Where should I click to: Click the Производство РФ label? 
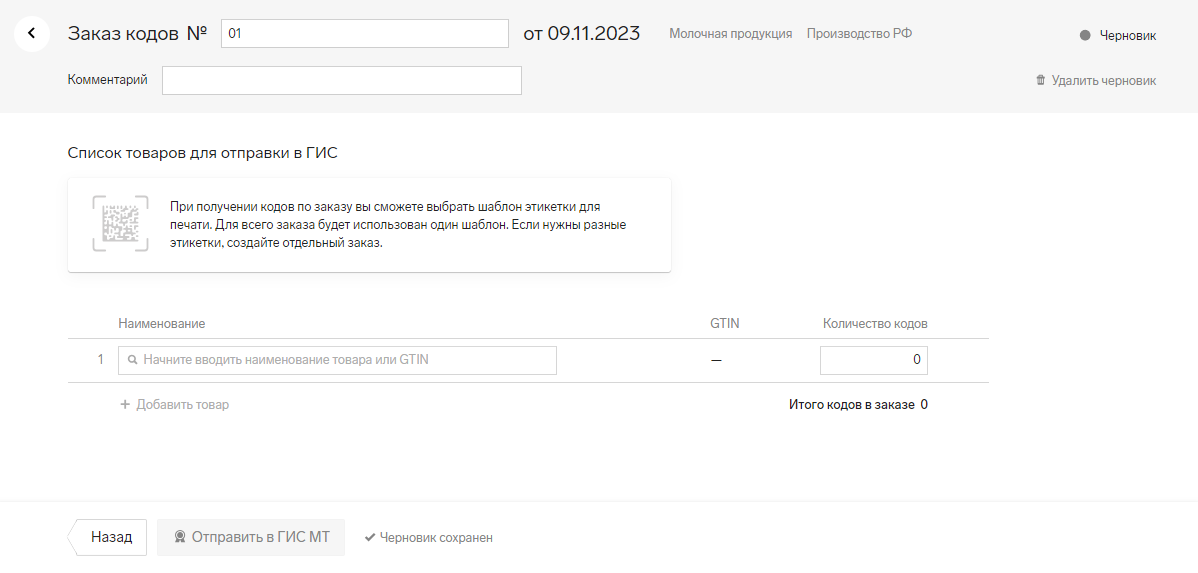click(859, 34)
